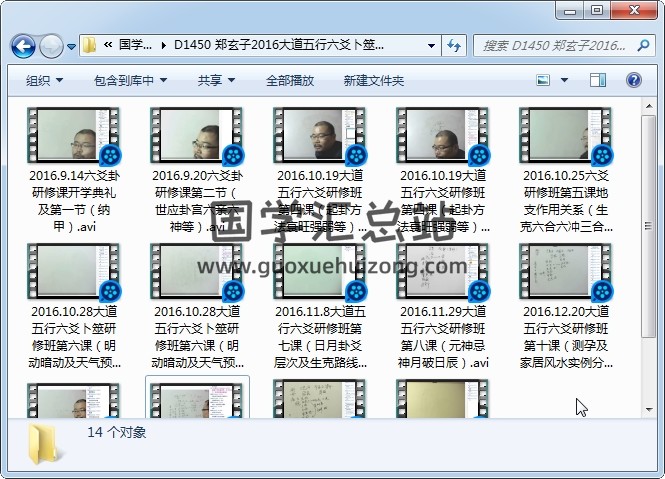This screenshot has width=665, height=479.
Task: Click file name 2016.11.29大道五行六爻研修班第八课
Action: point(443,337)
